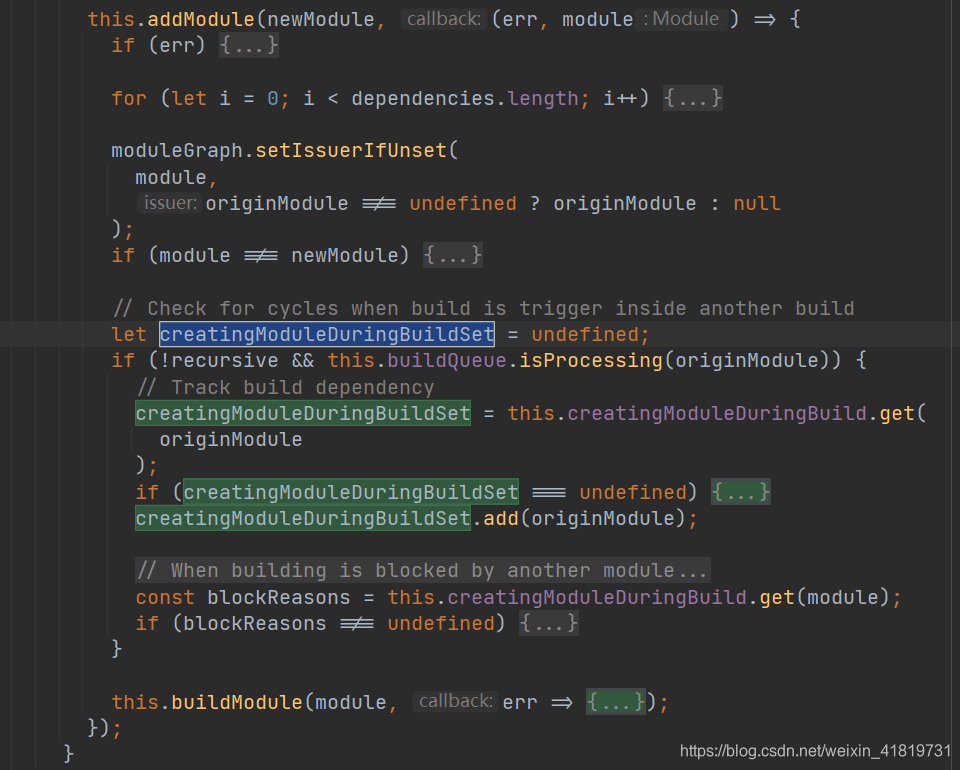Expand folded 'When building is blocked' comment
Viewport: 960px width, 770px height.
pos(422,570)
